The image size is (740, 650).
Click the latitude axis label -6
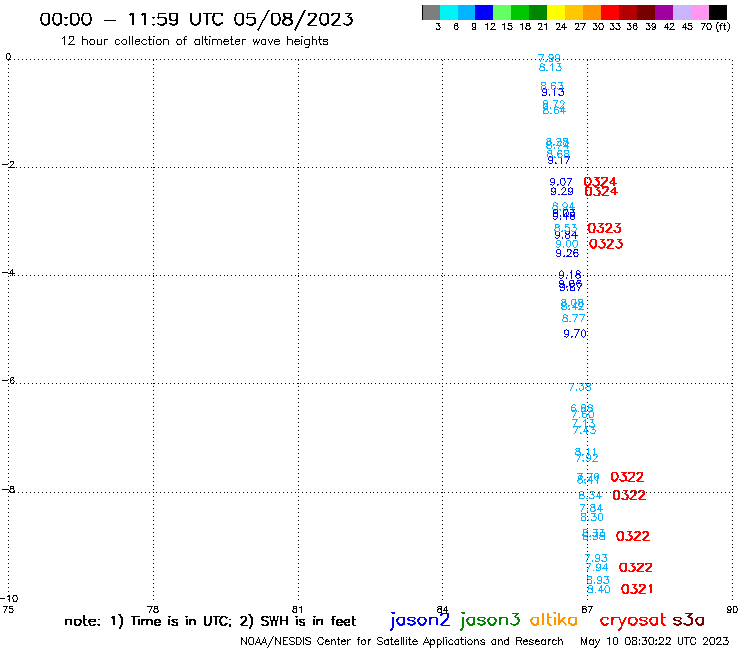(x=8, y=380)
